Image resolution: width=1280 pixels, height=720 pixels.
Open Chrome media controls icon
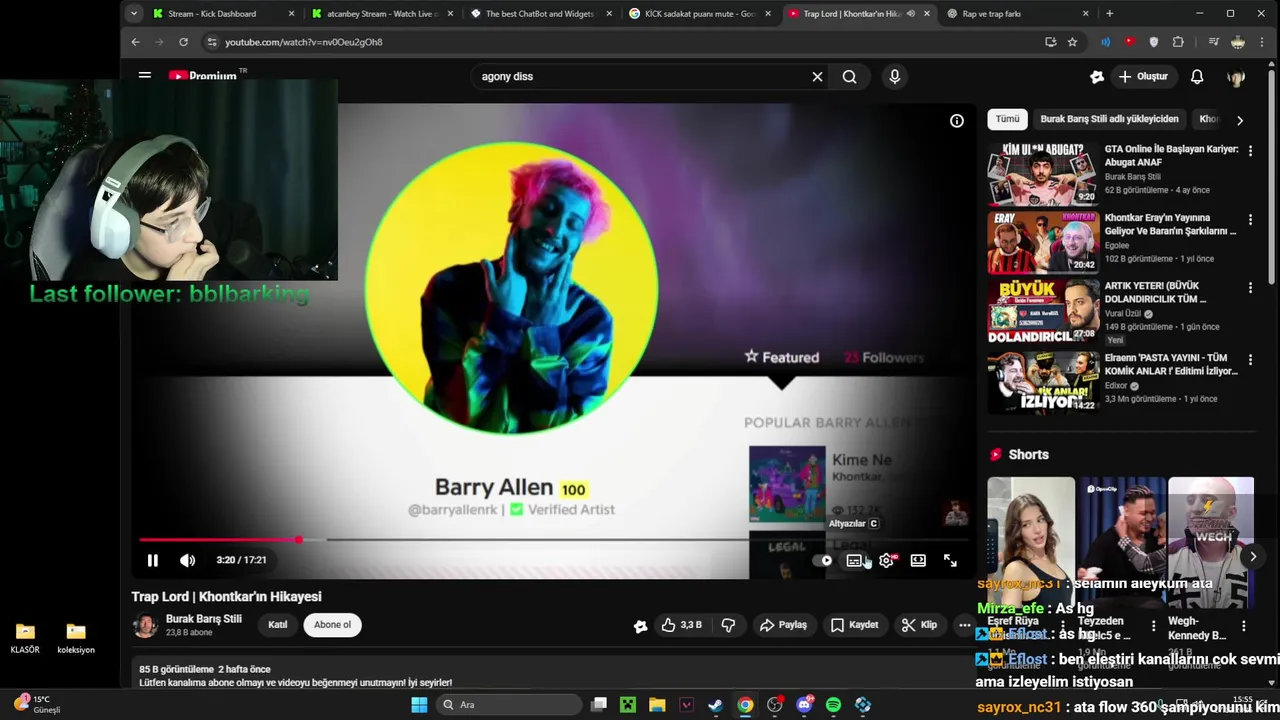[x=1213, y=42]
